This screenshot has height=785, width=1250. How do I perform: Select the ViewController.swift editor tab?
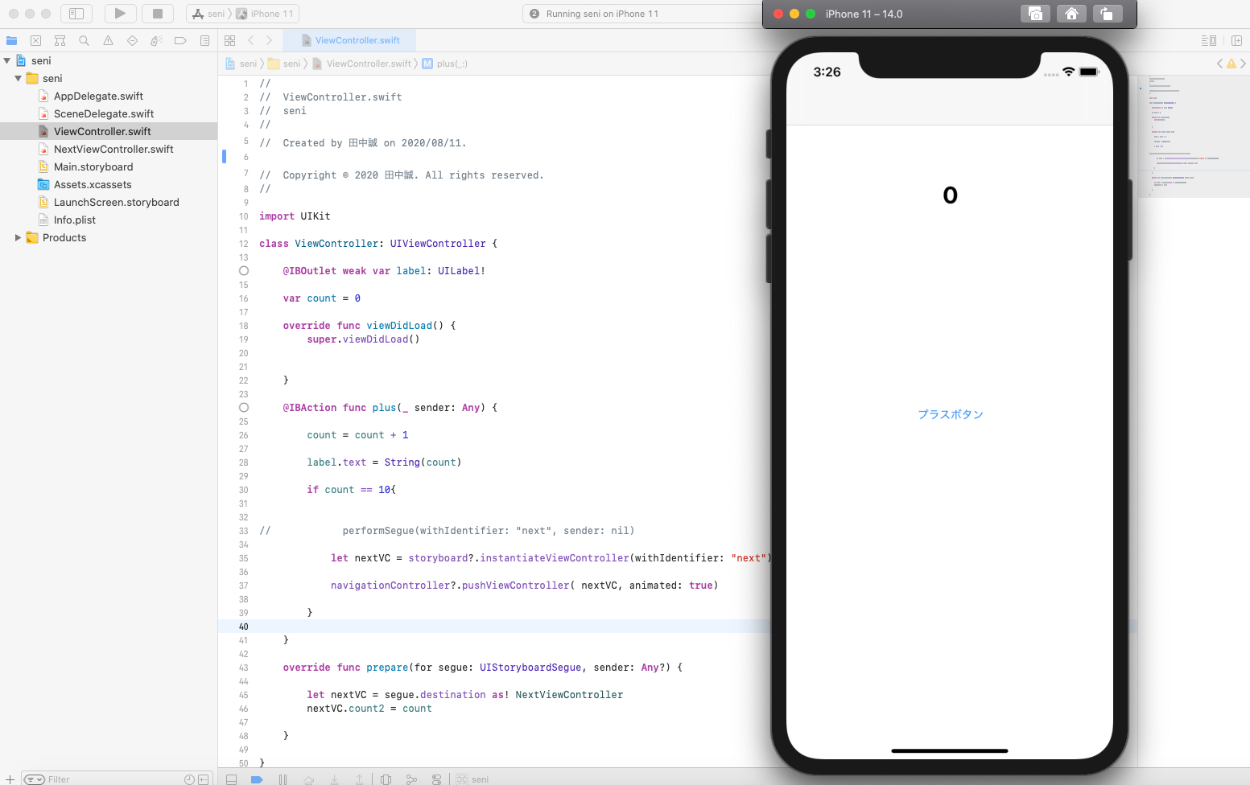pos(349,41)
